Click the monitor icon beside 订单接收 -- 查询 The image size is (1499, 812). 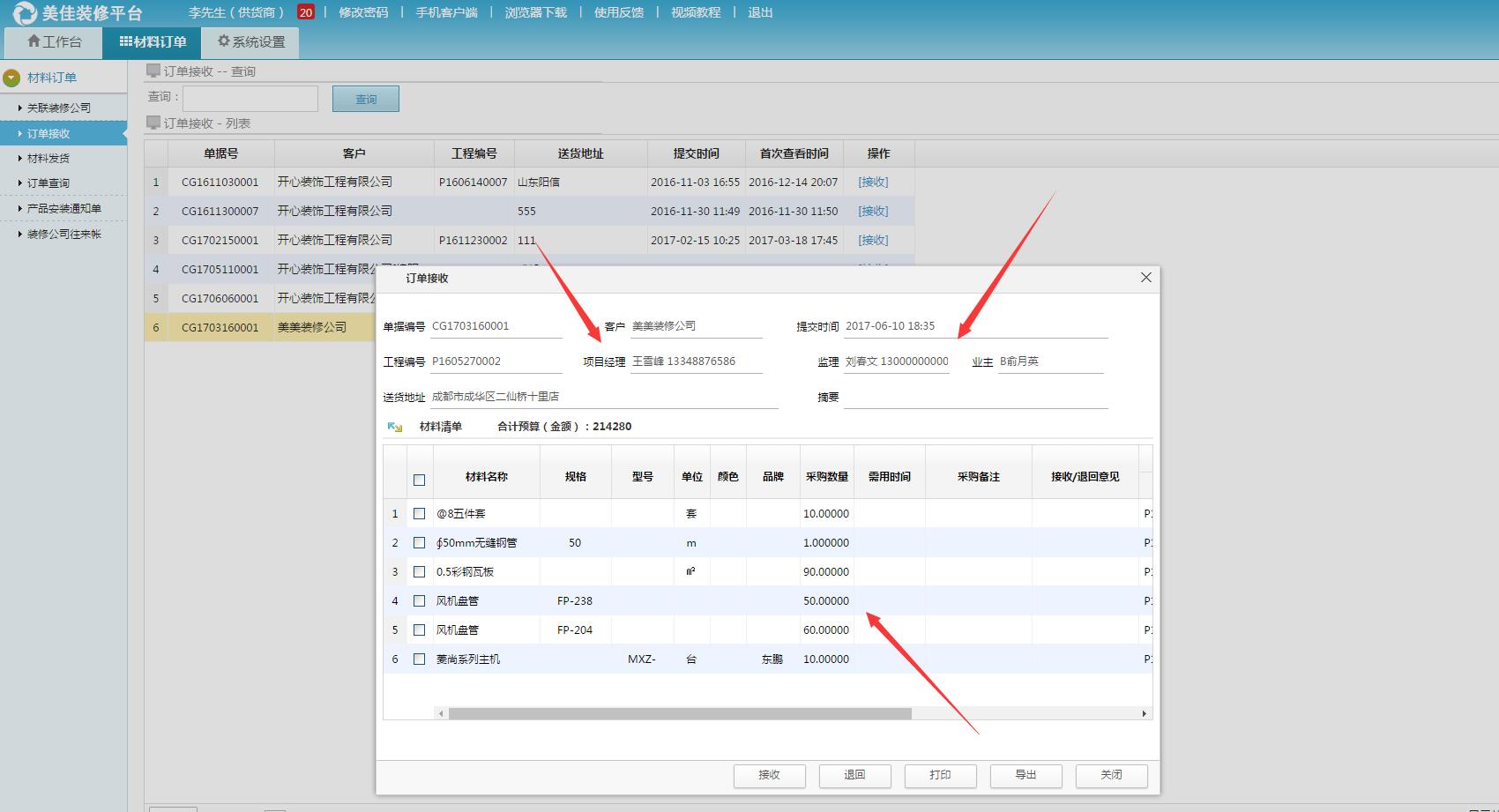[153, 71]
